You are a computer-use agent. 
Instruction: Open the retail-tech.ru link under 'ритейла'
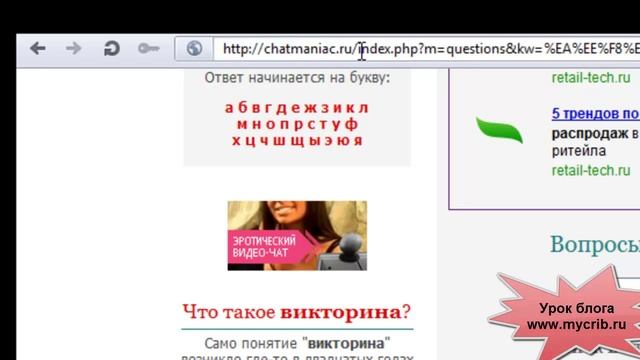coord(591,170)
